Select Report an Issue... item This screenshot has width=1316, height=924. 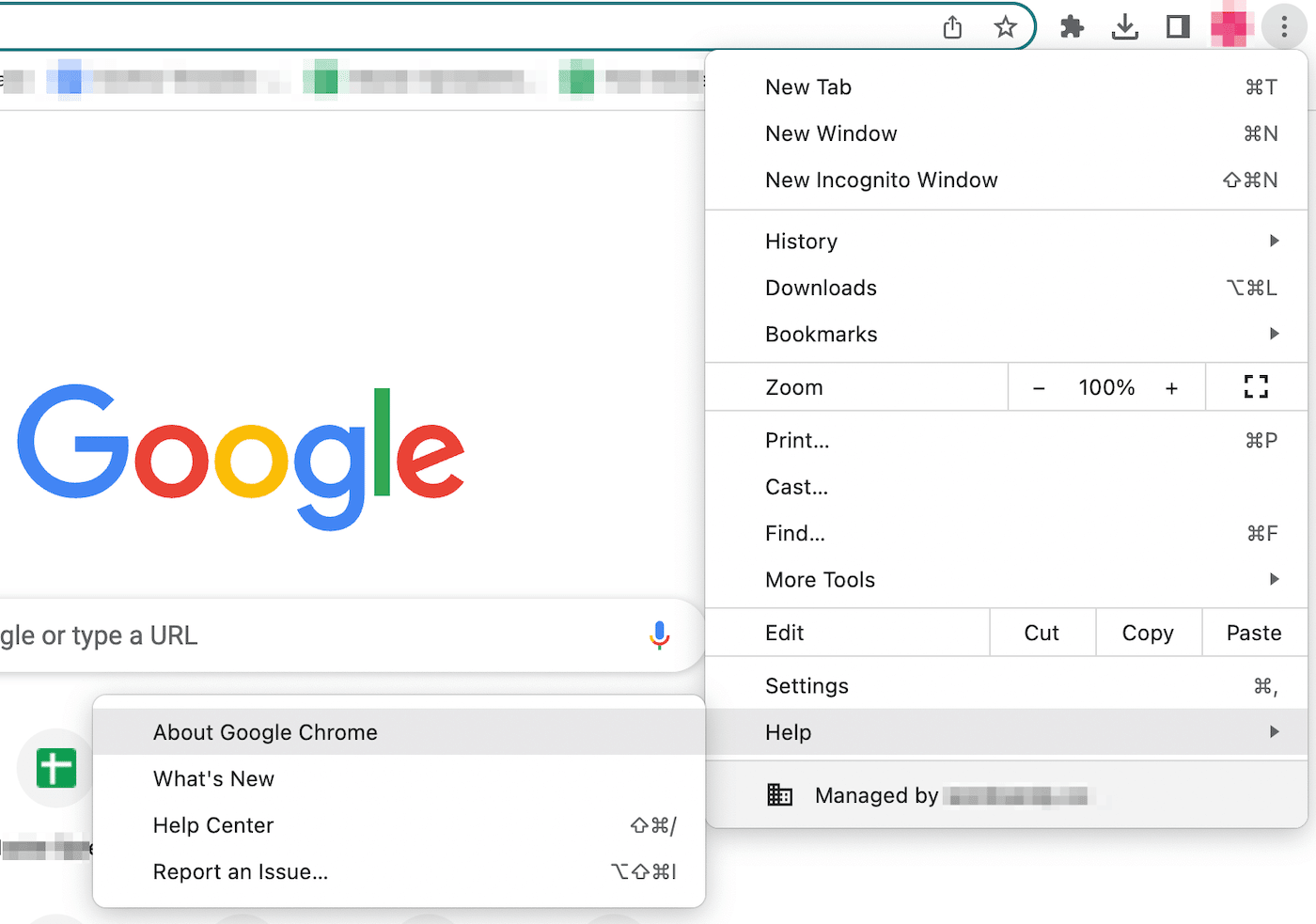coord(399,871)
